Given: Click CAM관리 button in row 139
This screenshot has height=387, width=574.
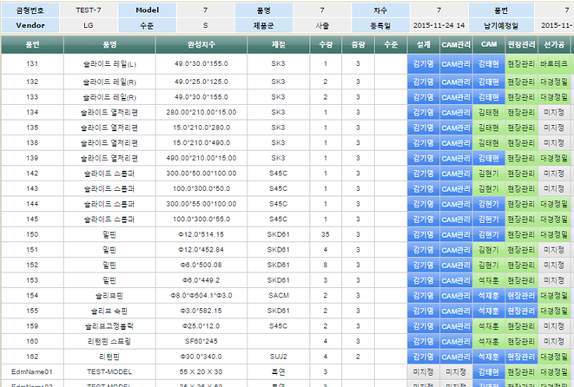Looking at the screenshot, I should coord(456,159).
